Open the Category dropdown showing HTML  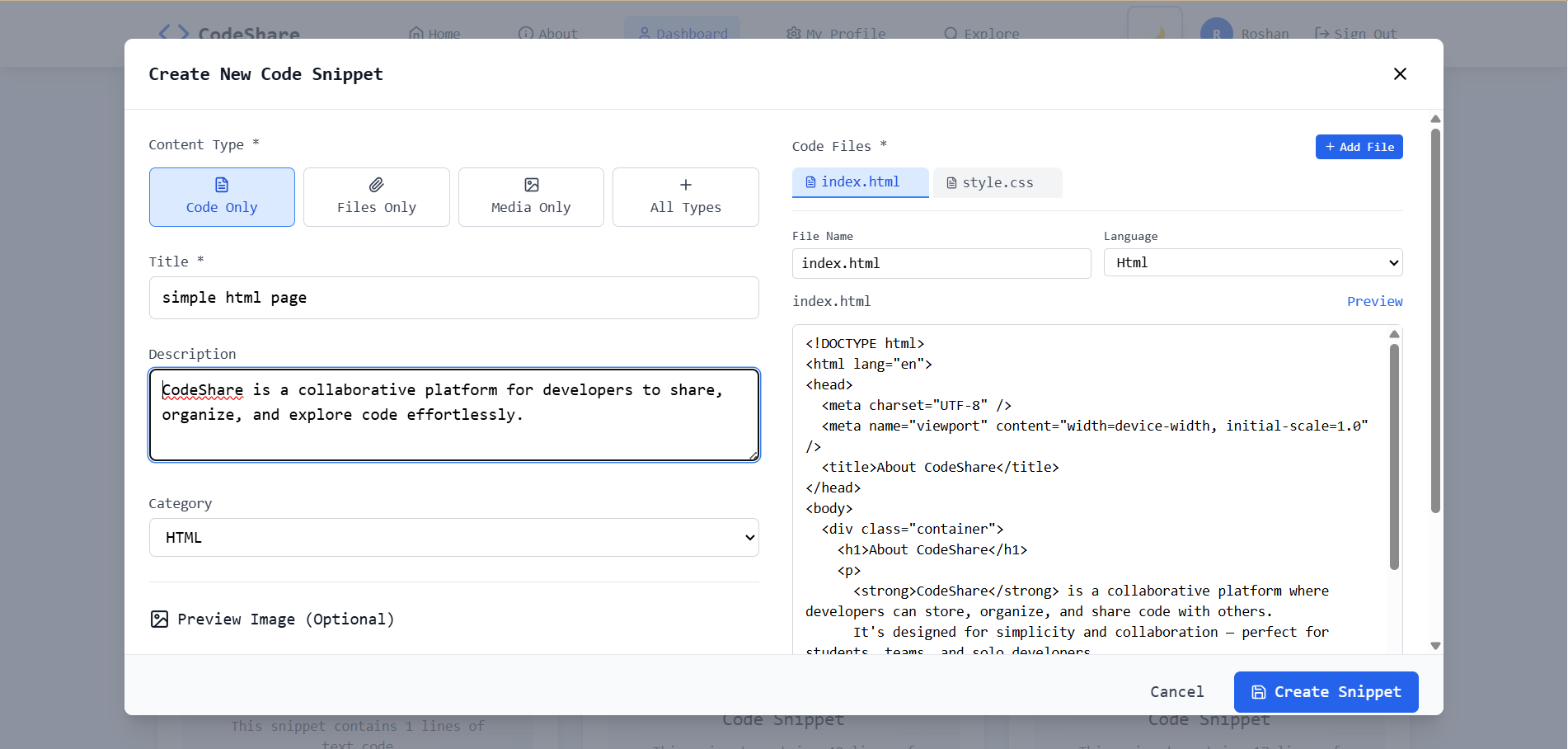(x=454, y=538)
